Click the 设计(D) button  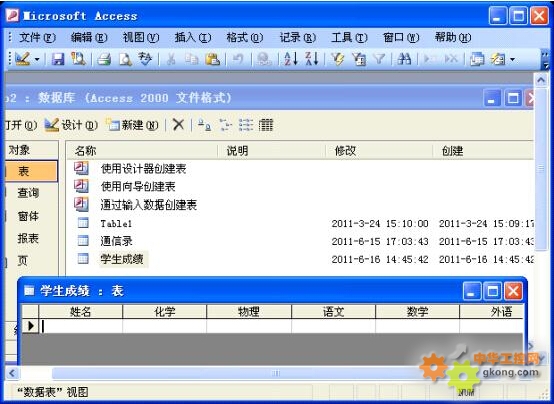click(71, 125)
